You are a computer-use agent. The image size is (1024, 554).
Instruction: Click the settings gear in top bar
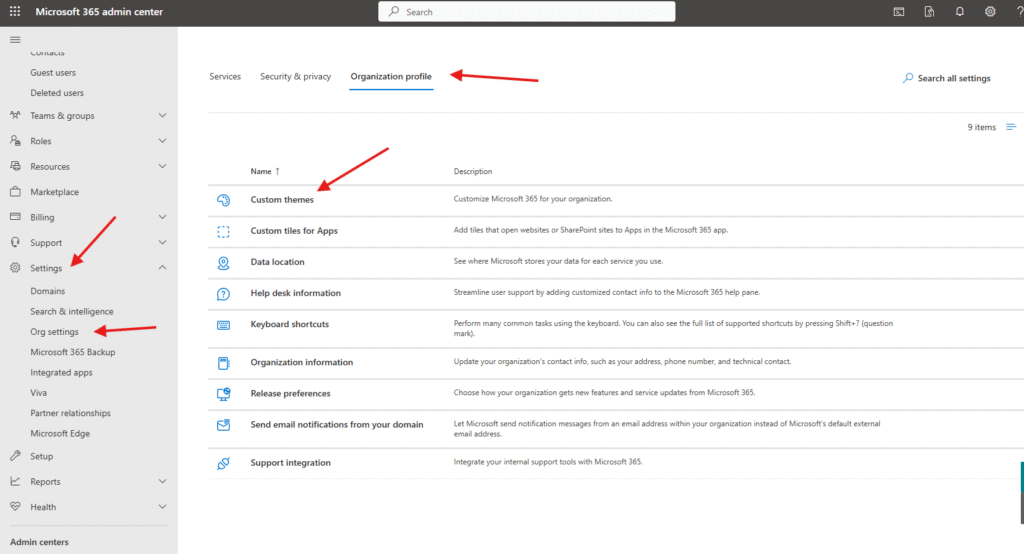pyautogui.click(x=990, y=12)
